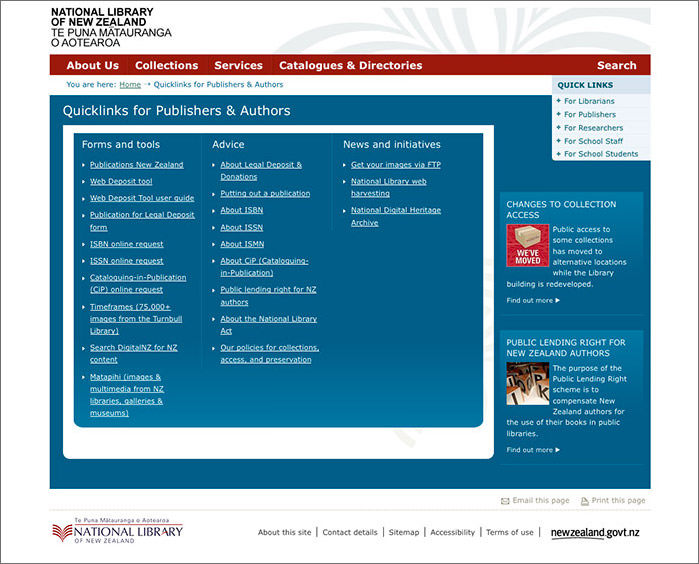Open About the National Library Act
699x564 pixels.
pos(269,325)
